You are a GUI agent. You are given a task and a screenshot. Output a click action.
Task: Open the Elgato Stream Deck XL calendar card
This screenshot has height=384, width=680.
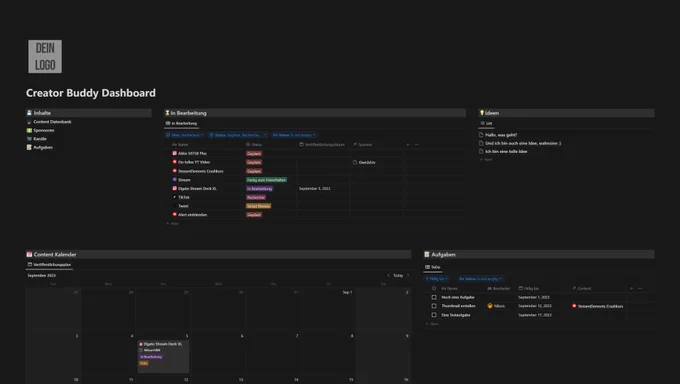pos(163,357)
